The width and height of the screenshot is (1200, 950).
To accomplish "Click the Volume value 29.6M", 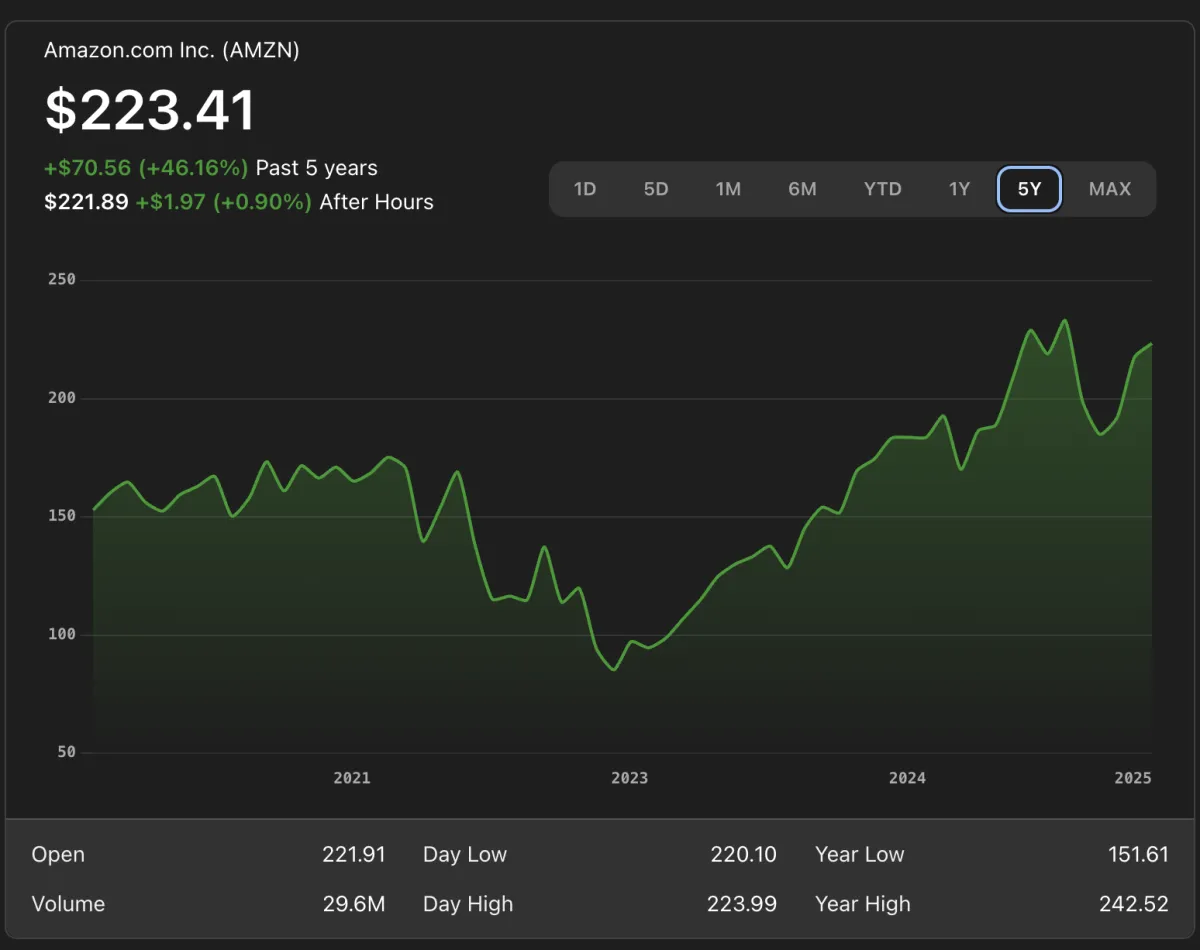I will pos(355,904).
